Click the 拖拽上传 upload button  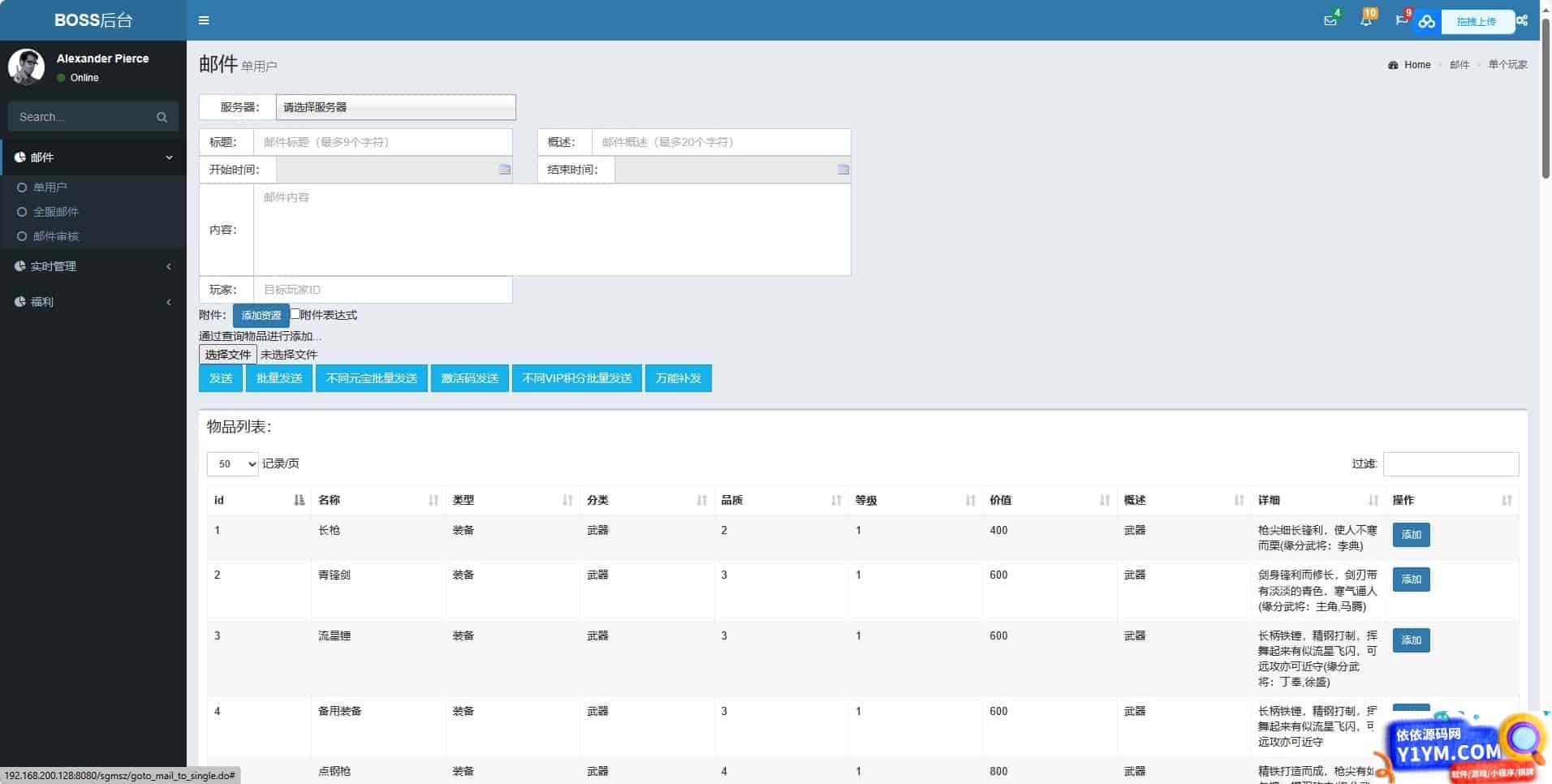click(1476, 22)
